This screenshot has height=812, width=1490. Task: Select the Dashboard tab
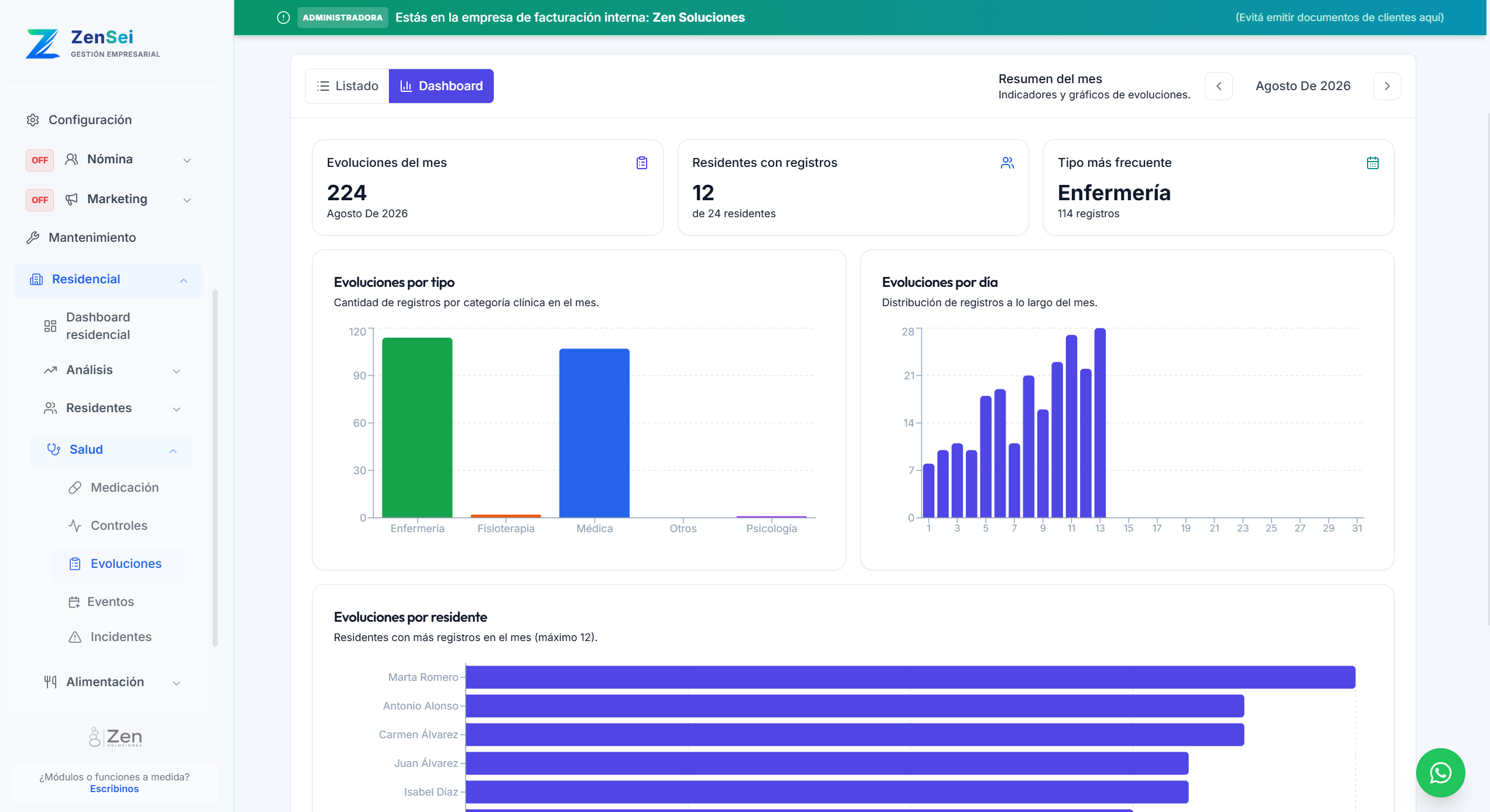(441, 86)
